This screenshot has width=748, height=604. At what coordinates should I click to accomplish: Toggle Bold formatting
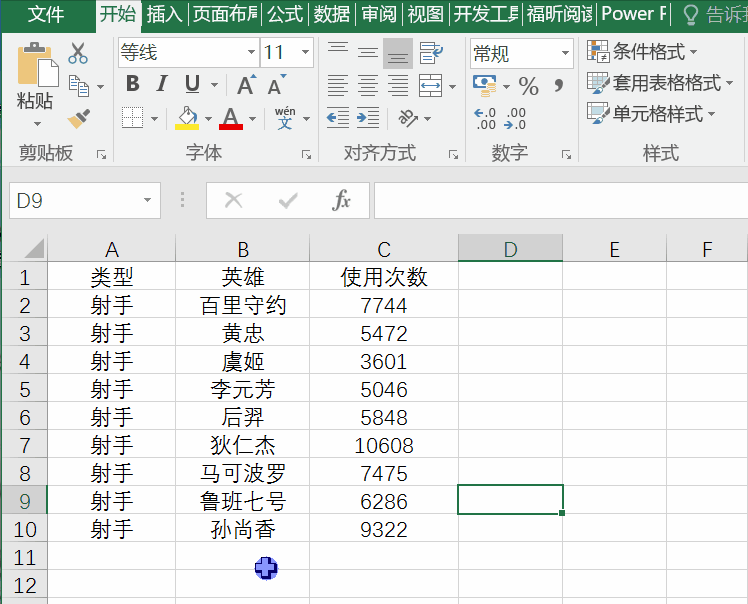(x=132, y=85)
